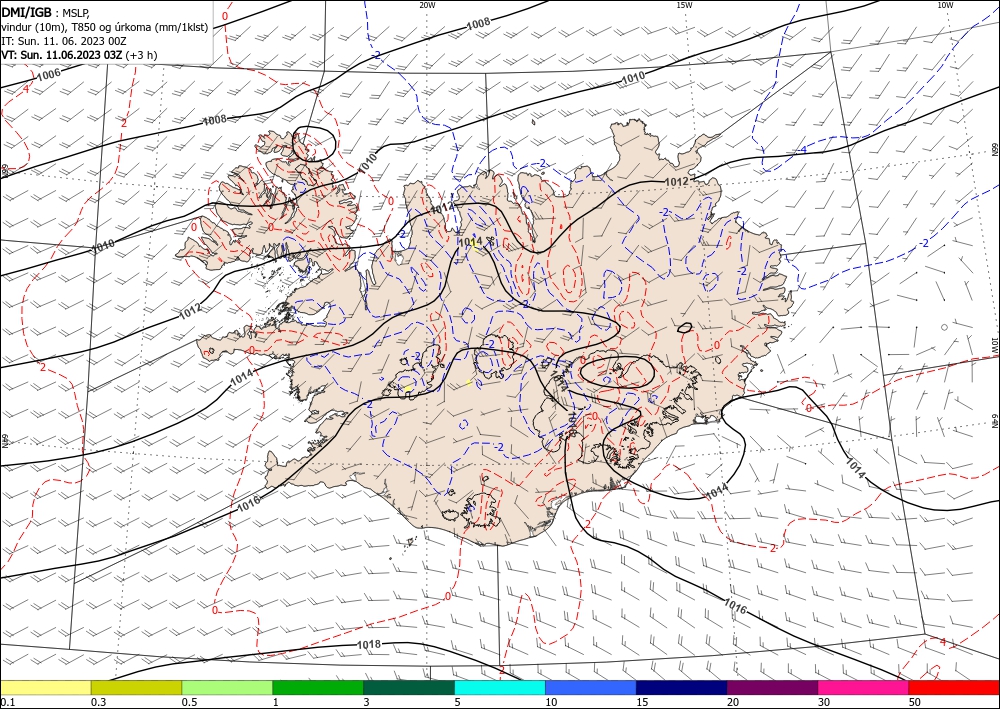Click the yellow 0.1 precipitation legend swatch
Image resolution: width=1000 pixels, height=709 pixels.
(x=46, y=687)
